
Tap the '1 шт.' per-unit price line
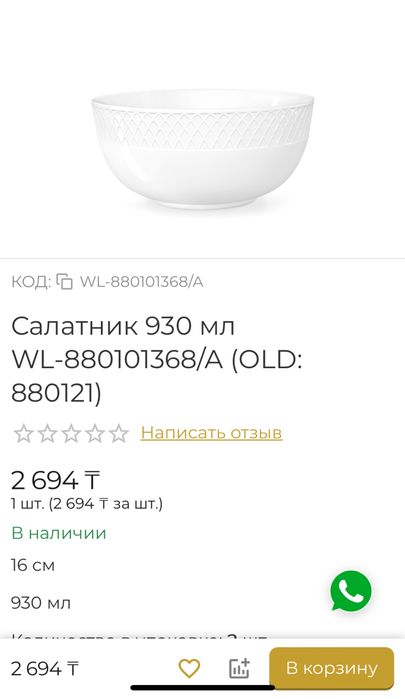(87, 504)
